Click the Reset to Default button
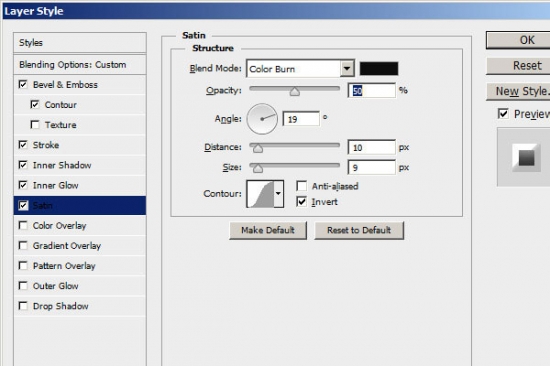550x366 pixels. click(x=359, y=230)
